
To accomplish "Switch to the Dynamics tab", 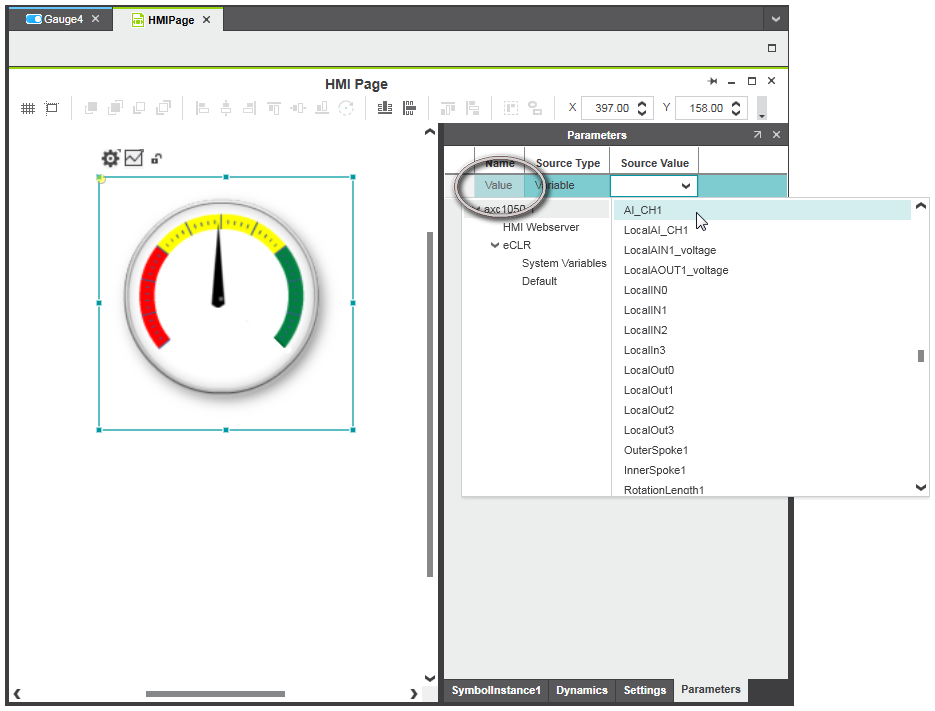I will tap(581, 690).
